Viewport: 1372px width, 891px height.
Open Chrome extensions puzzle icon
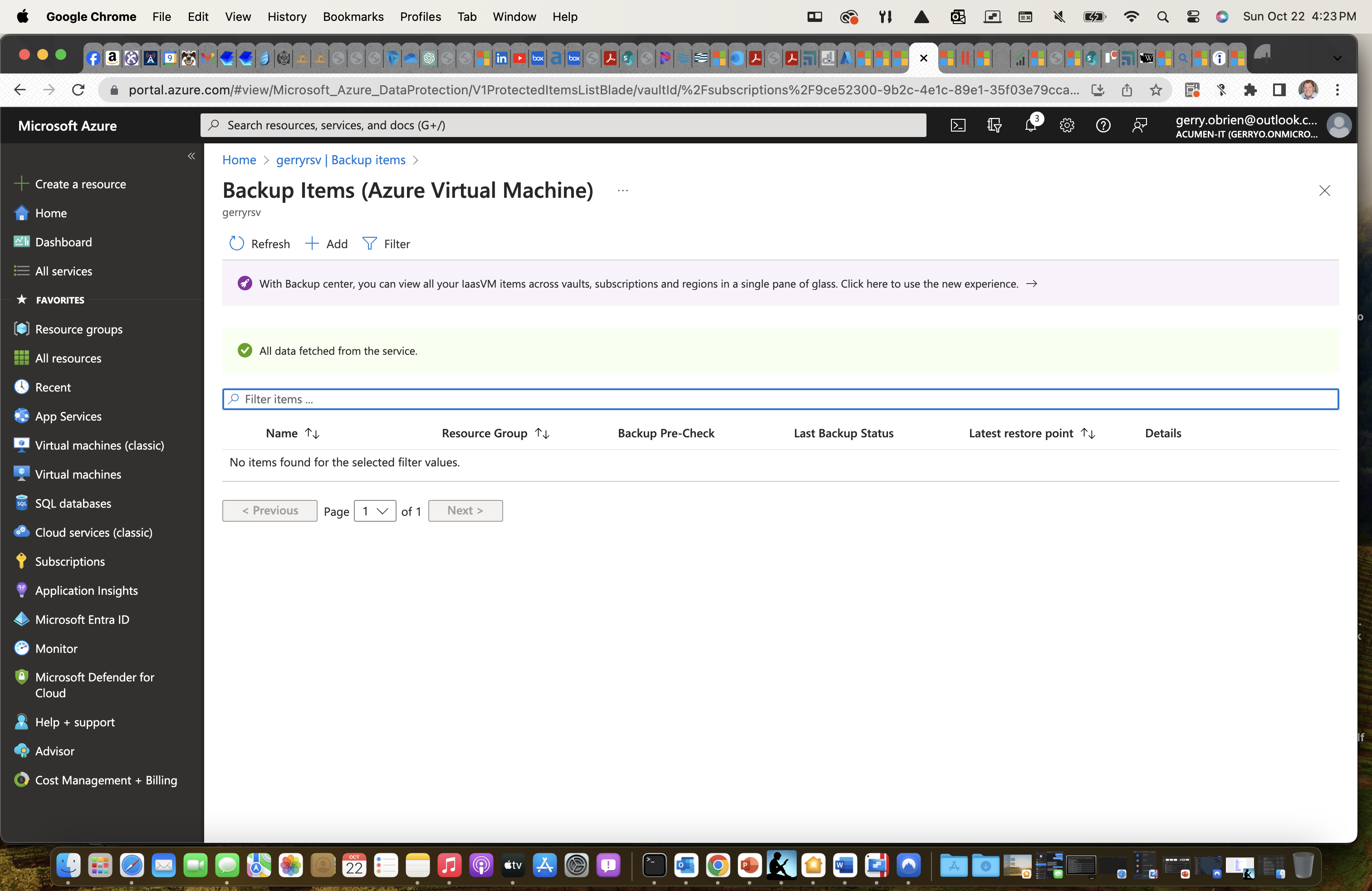[1250, 90]
